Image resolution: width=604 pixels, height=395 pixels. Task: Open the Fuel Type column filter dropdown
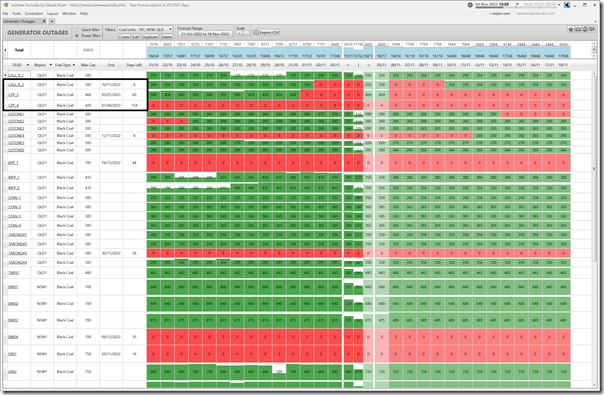74,65
